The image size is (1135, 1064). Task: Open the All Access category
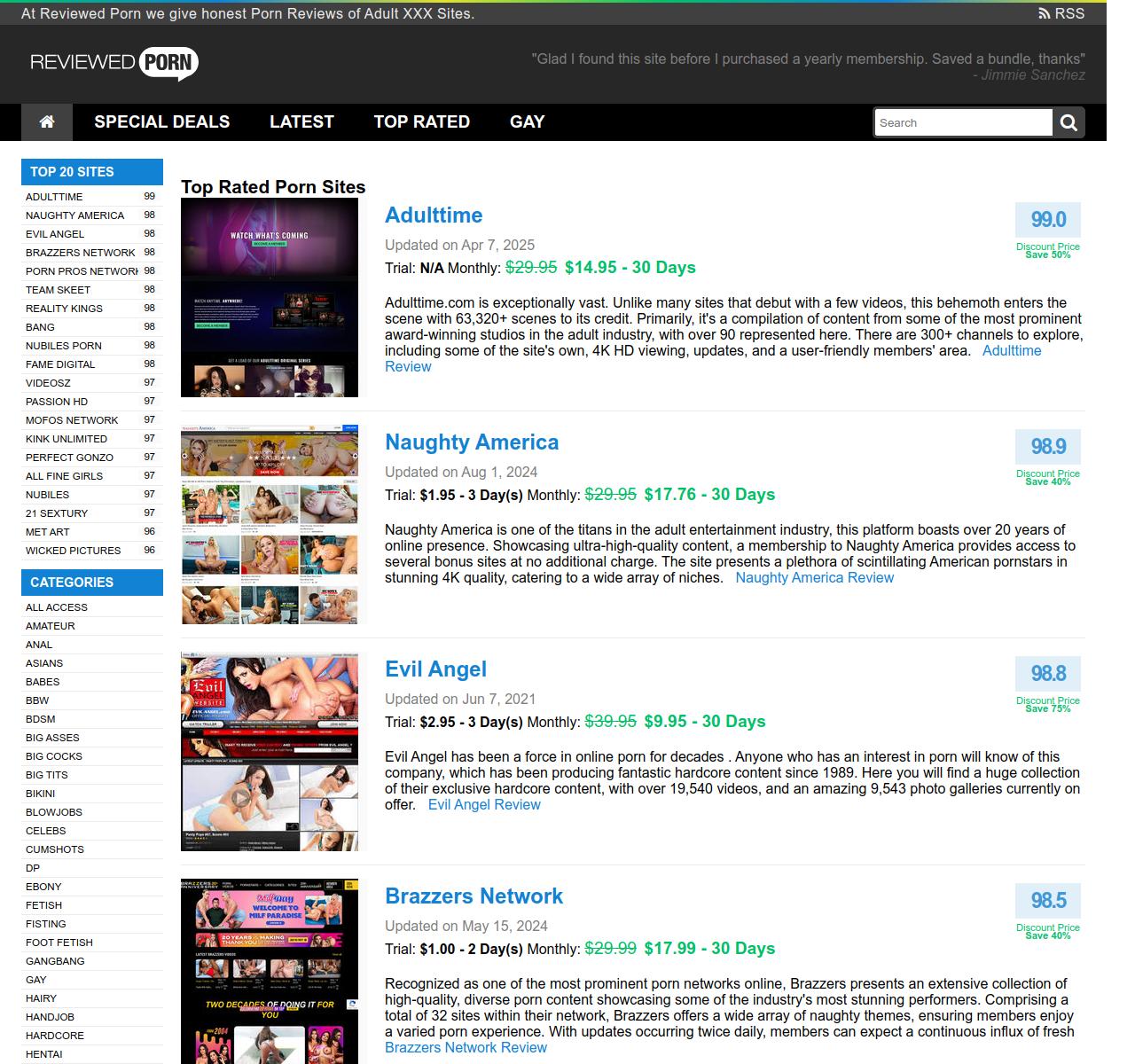coord(57,607)
